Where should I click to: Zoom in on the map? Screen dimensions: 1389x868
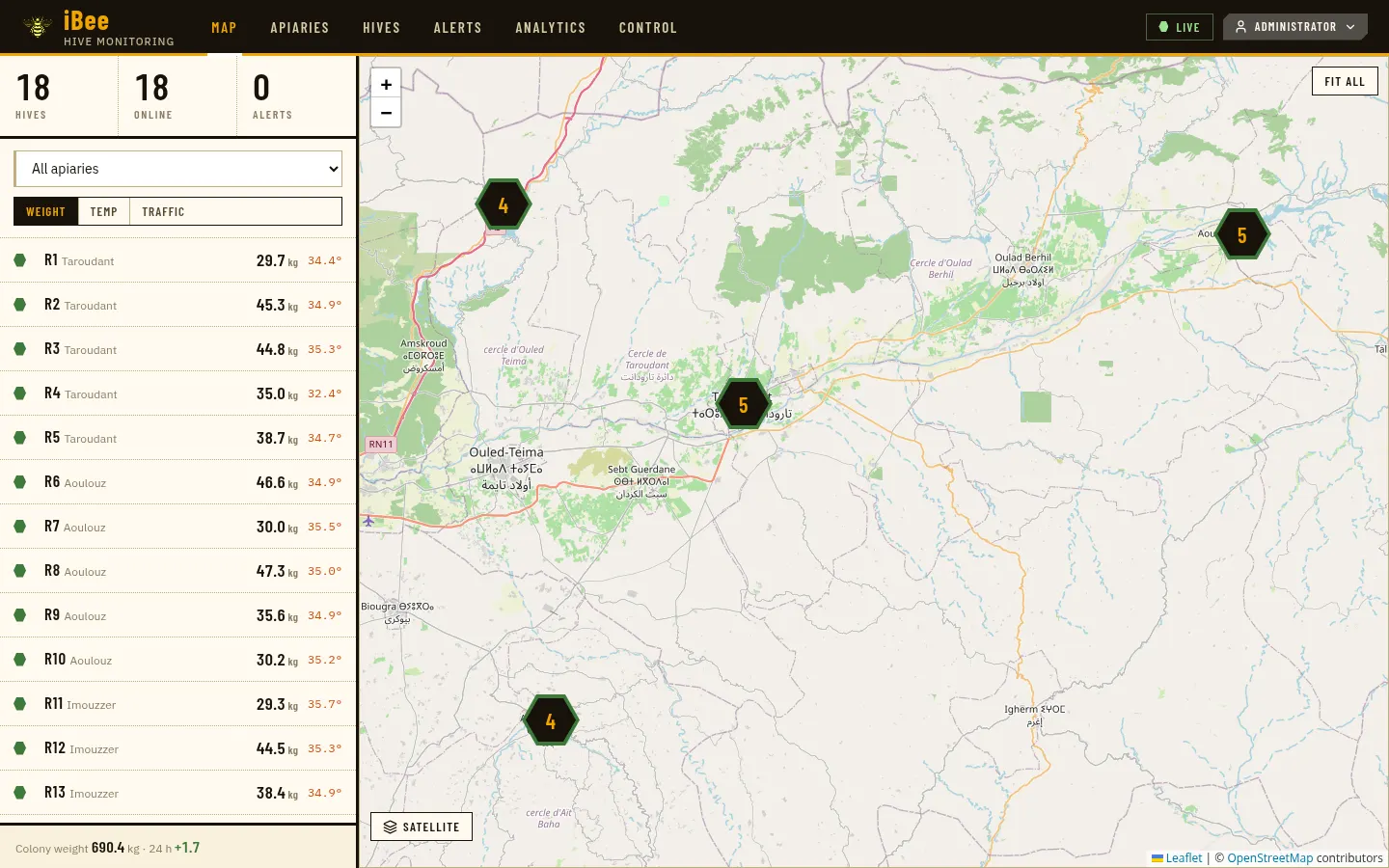386,84
